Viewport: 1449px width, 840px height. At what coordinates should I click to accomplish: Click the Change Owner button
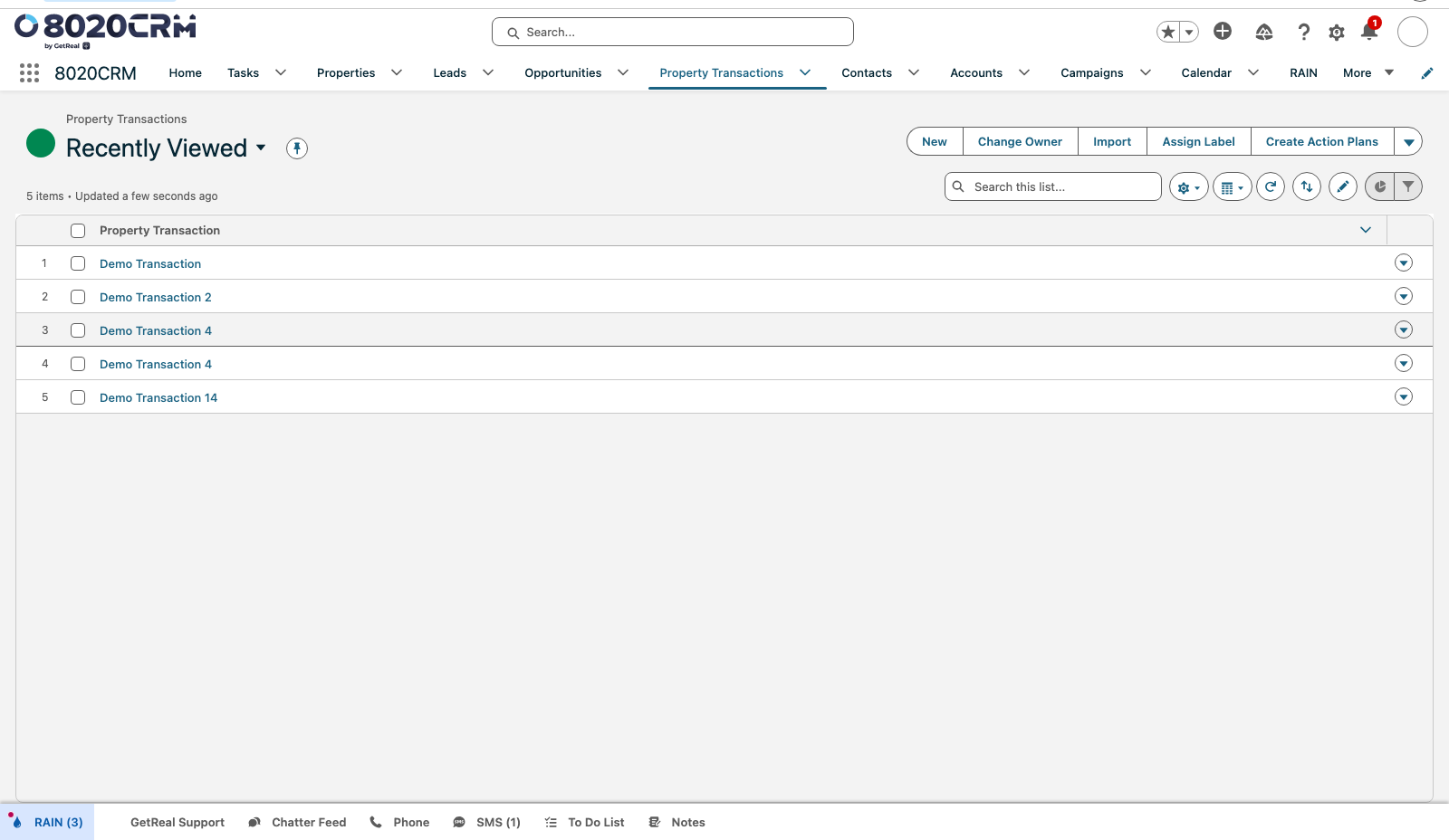[x=1020, y=142]
